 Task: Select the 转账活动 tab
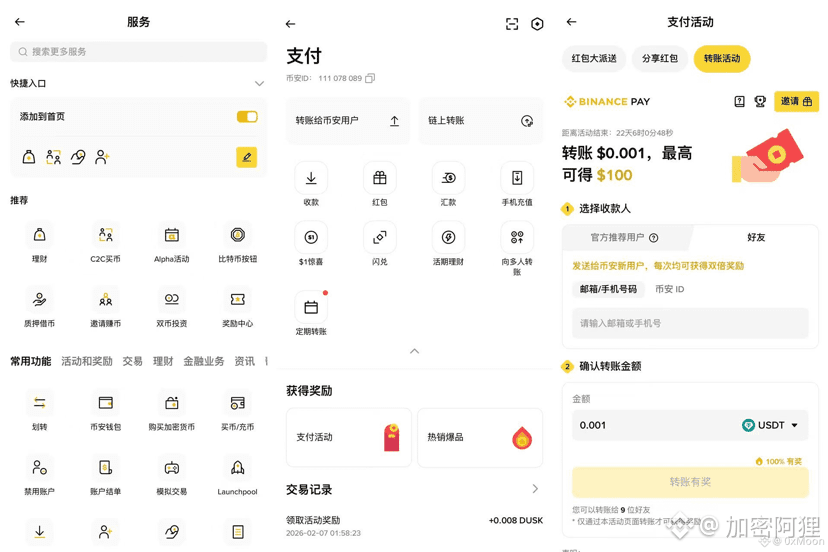[x=722, y=58]
